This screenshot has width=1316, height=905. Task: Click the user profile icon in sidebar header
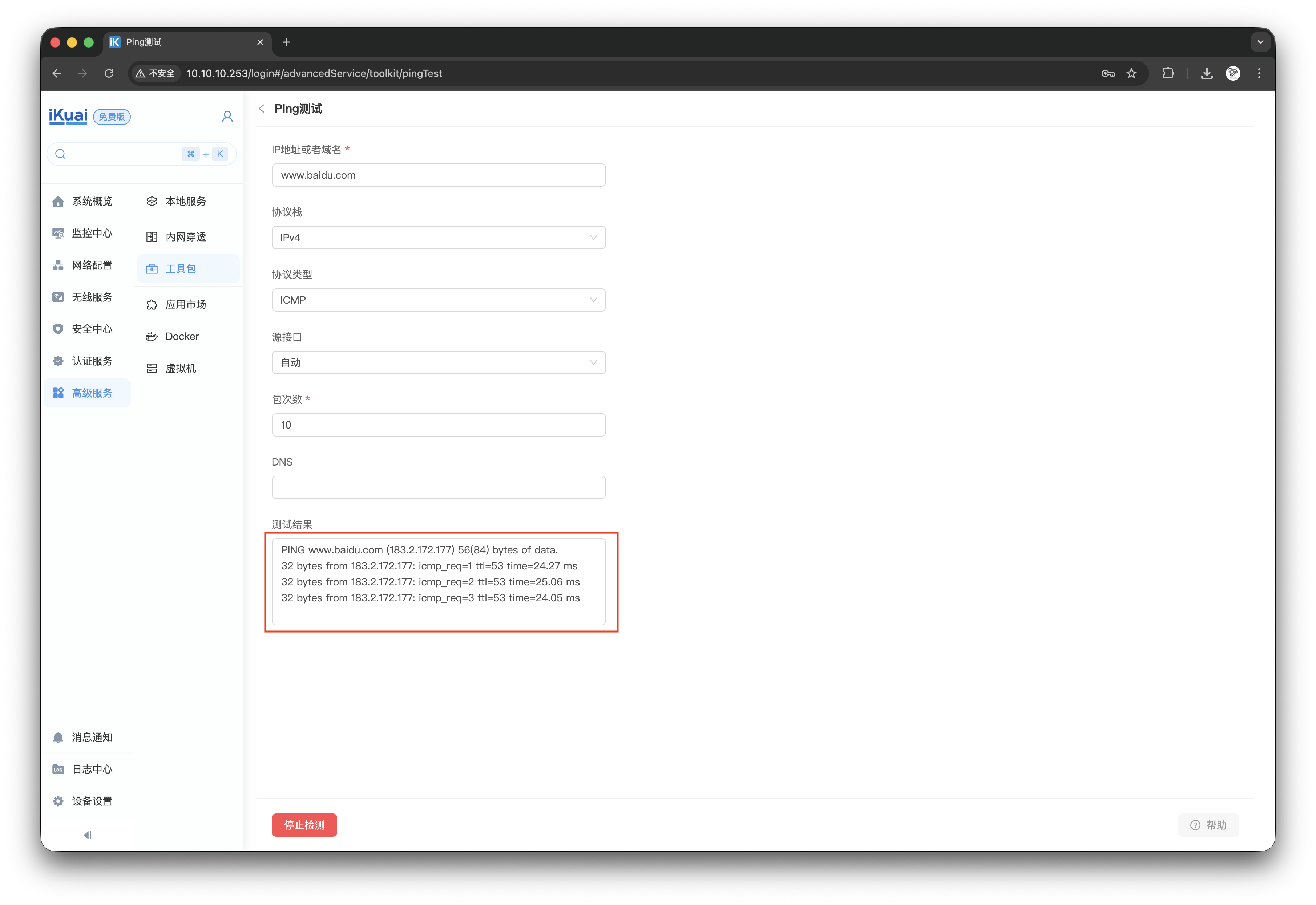click(227, 117)
